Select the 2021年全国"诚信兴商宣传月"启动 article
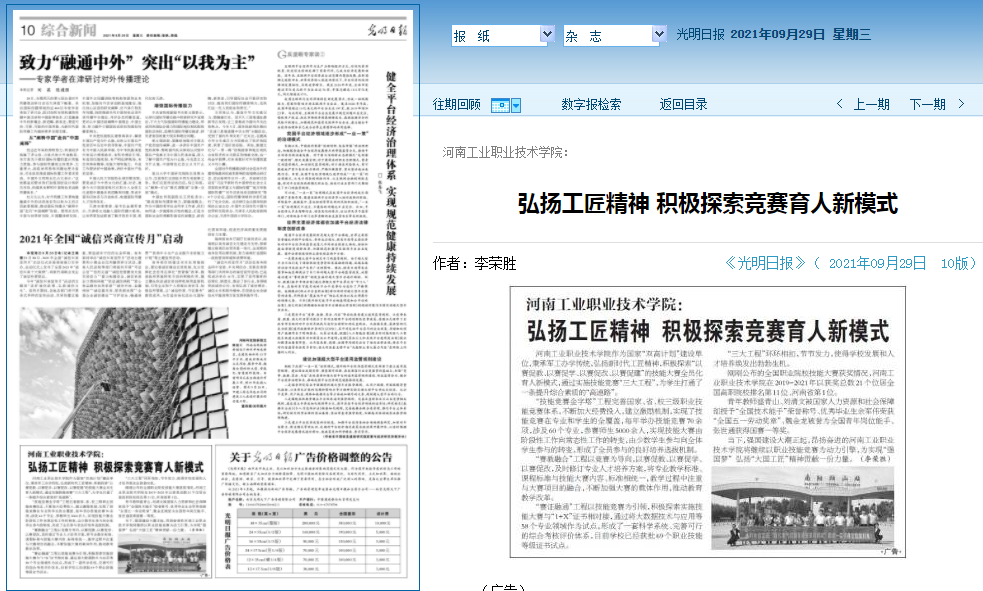This screenshot has height=591, width=983. [102, 238]
